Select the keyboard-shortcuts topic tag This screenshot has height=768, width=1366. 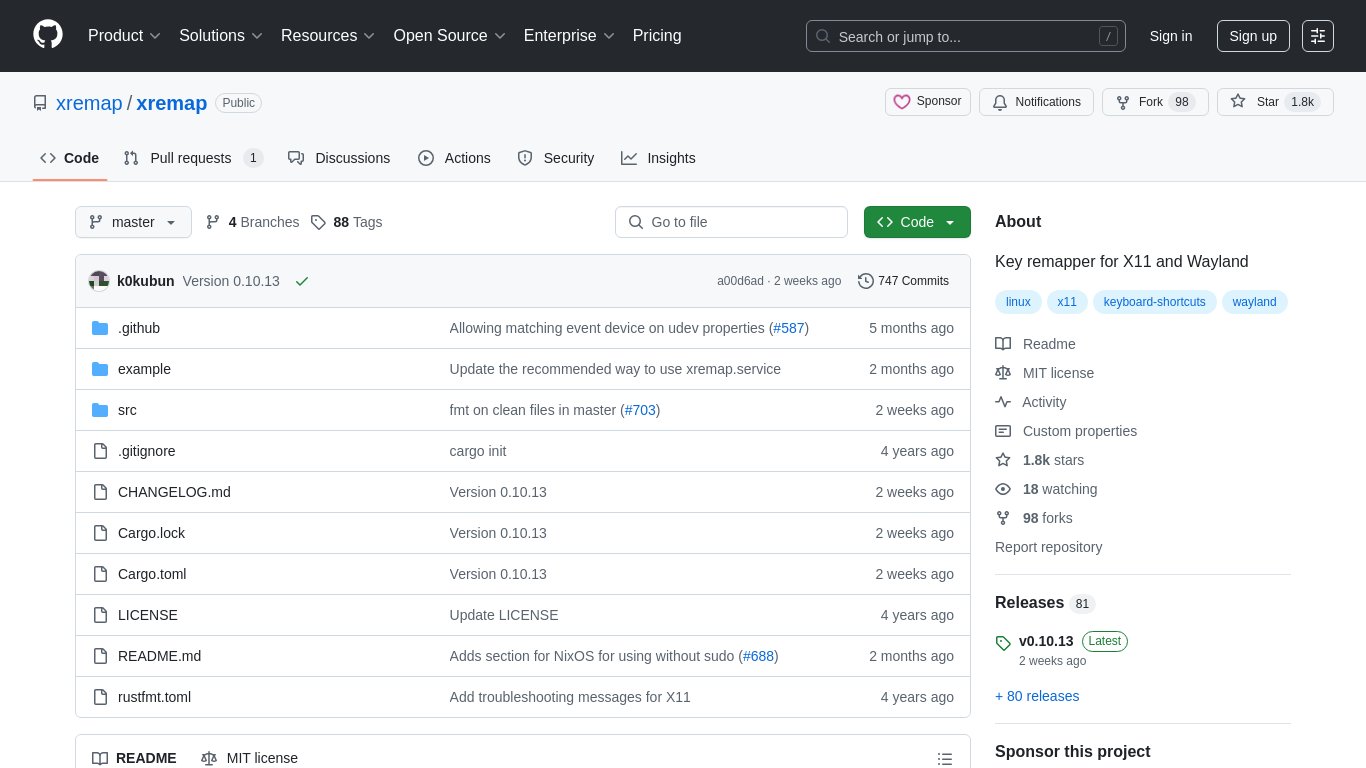(x=1154, y=302)
